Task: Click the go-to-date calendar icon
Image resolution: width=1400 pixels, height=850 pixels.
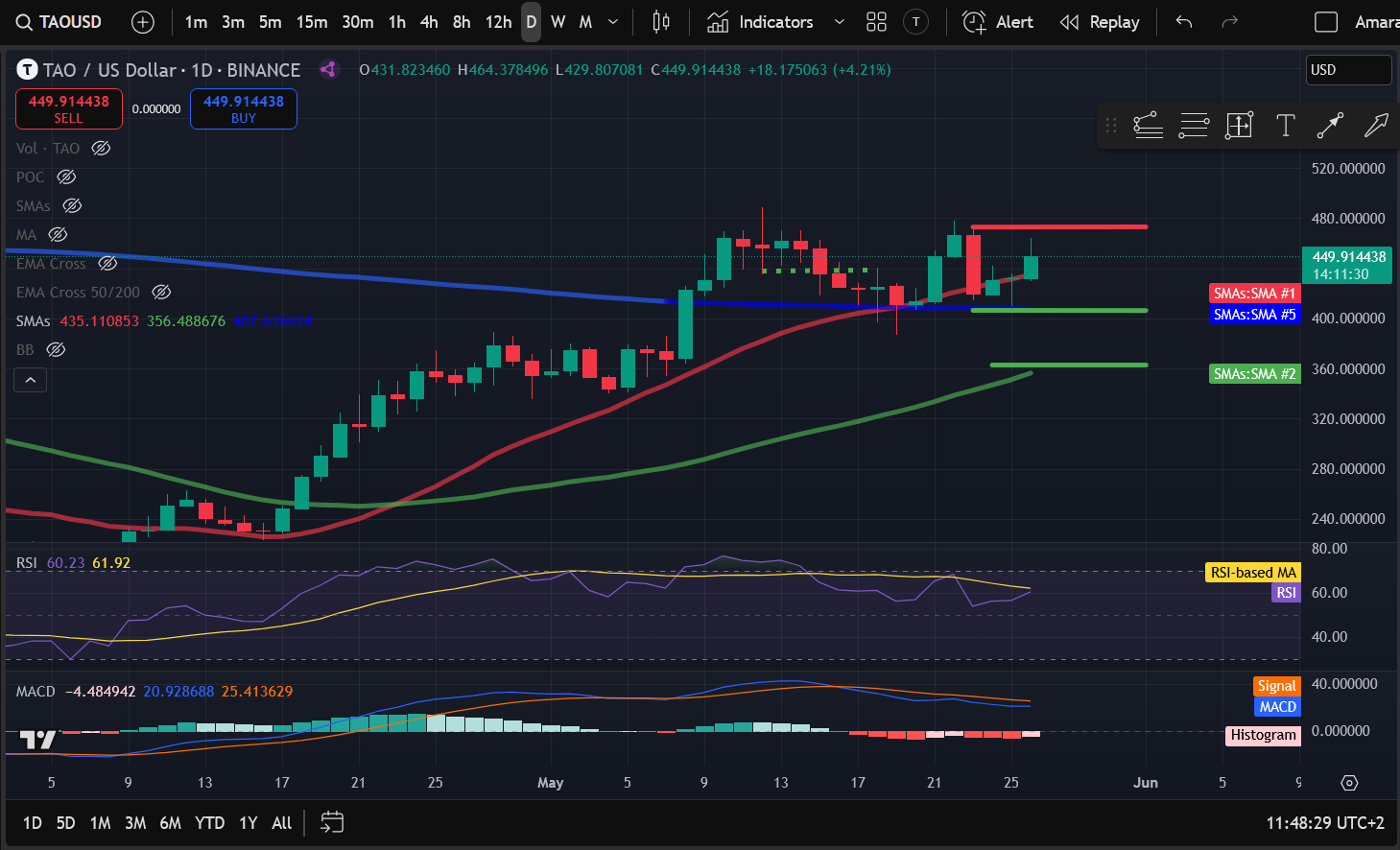Action: pos(332,822)
